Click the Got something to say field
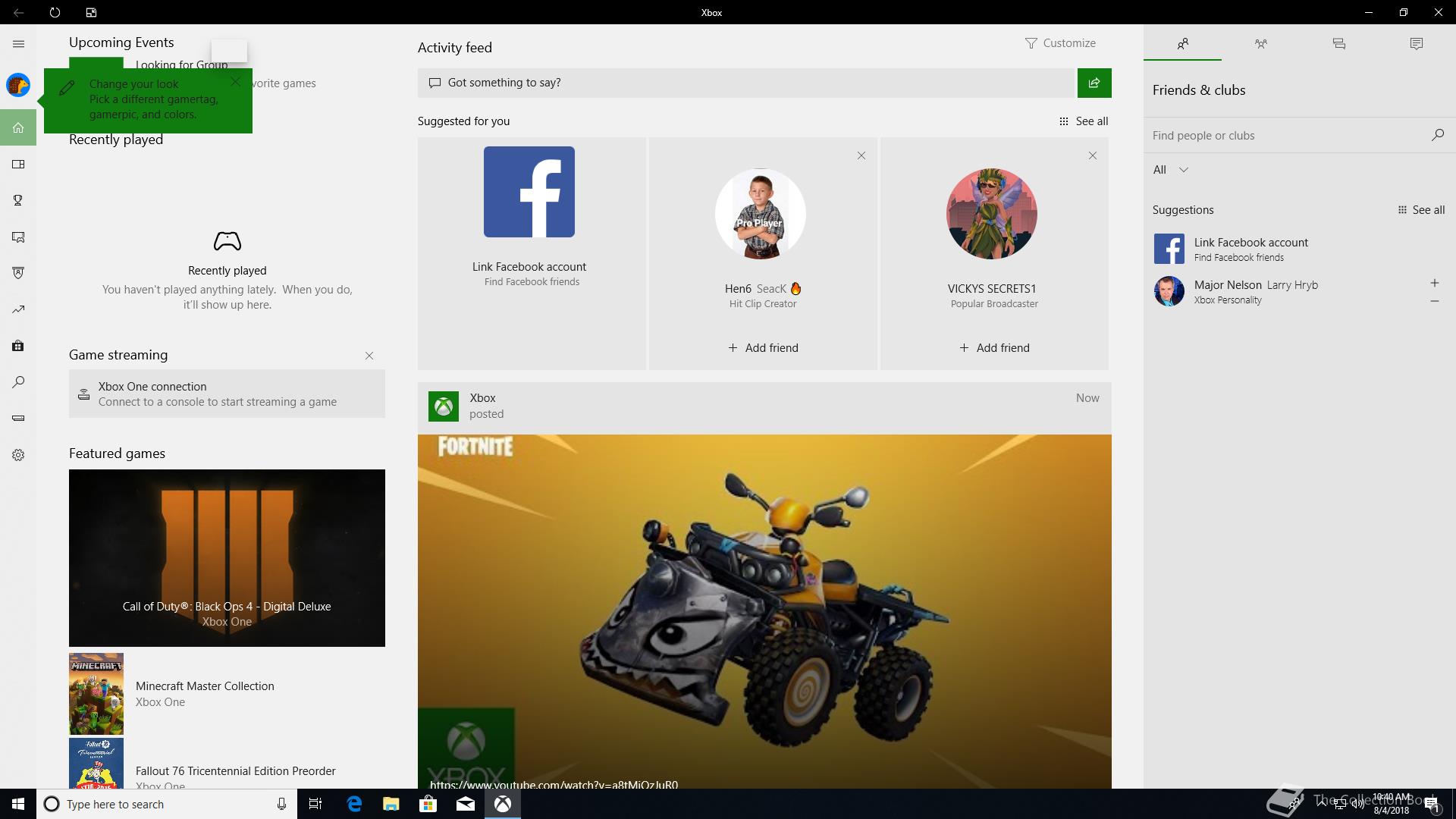This screenshot has height=819, width=1456. coord(747,83)
